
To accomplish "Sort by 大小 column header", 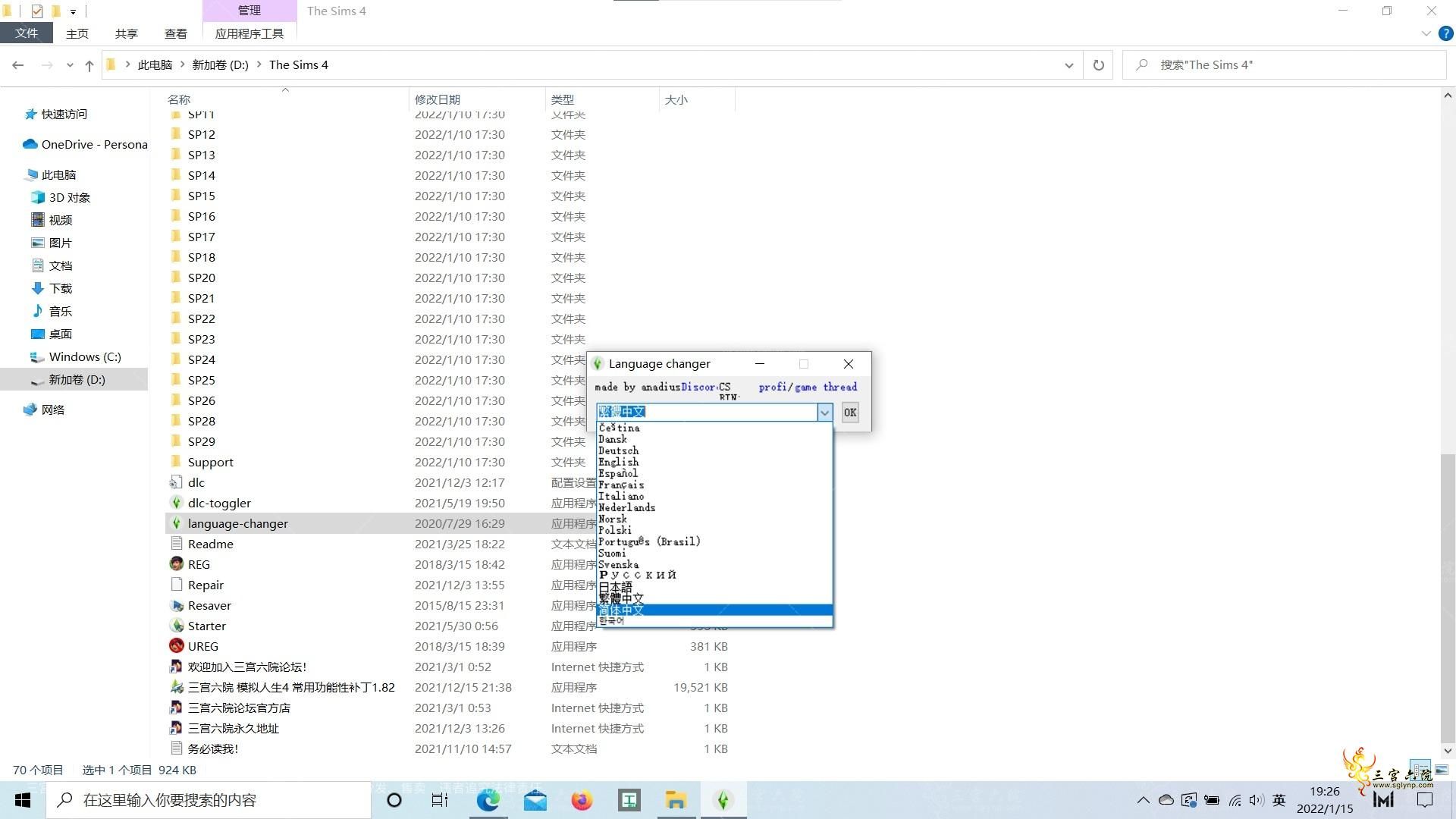I will [x=676, y=99].
